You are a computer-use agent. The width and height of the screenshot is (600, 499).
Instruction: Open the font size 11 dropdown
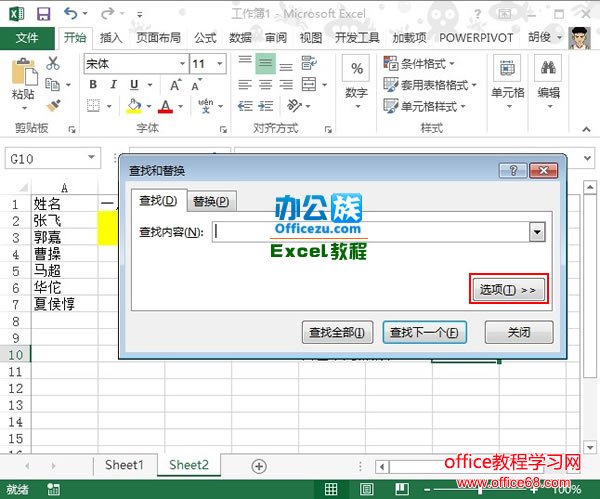coord(220,64)
